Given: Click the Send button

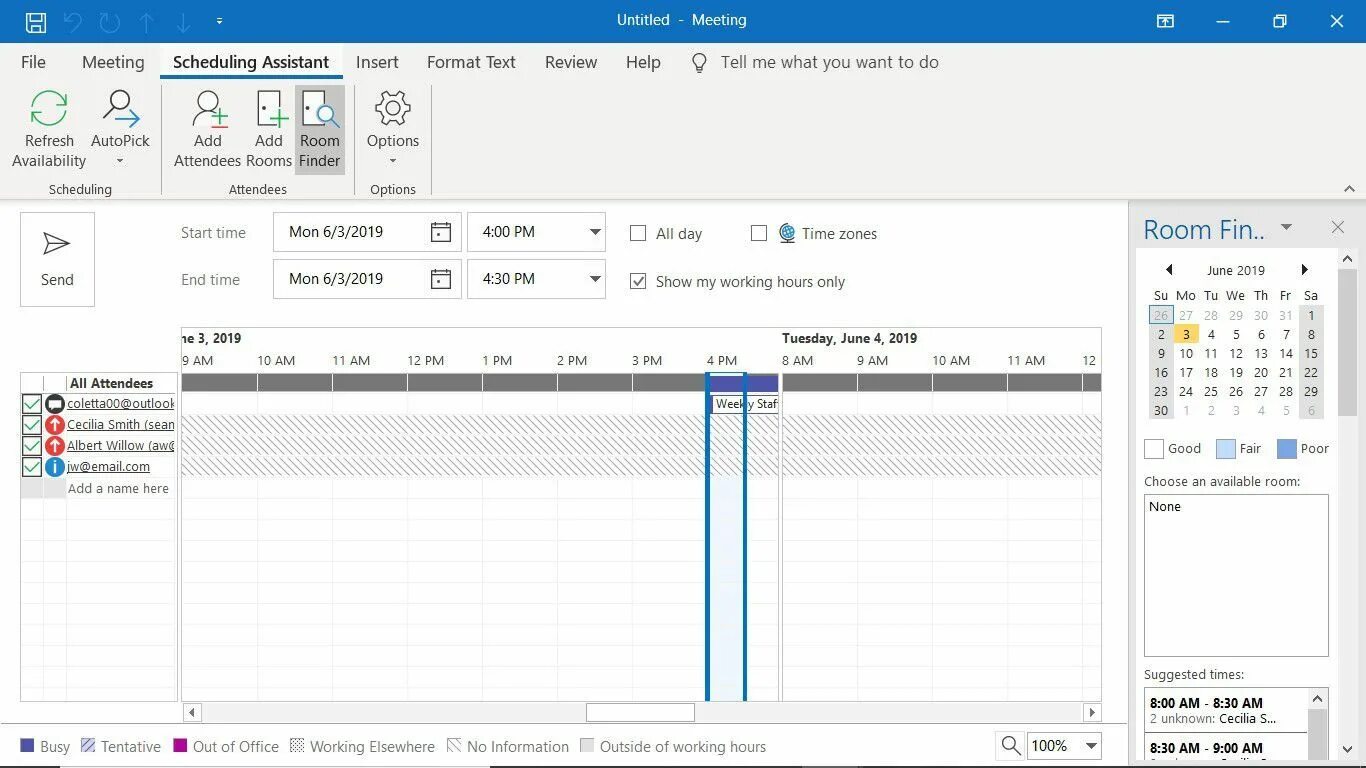Looking at the screenshot, I should click(57, 259).
